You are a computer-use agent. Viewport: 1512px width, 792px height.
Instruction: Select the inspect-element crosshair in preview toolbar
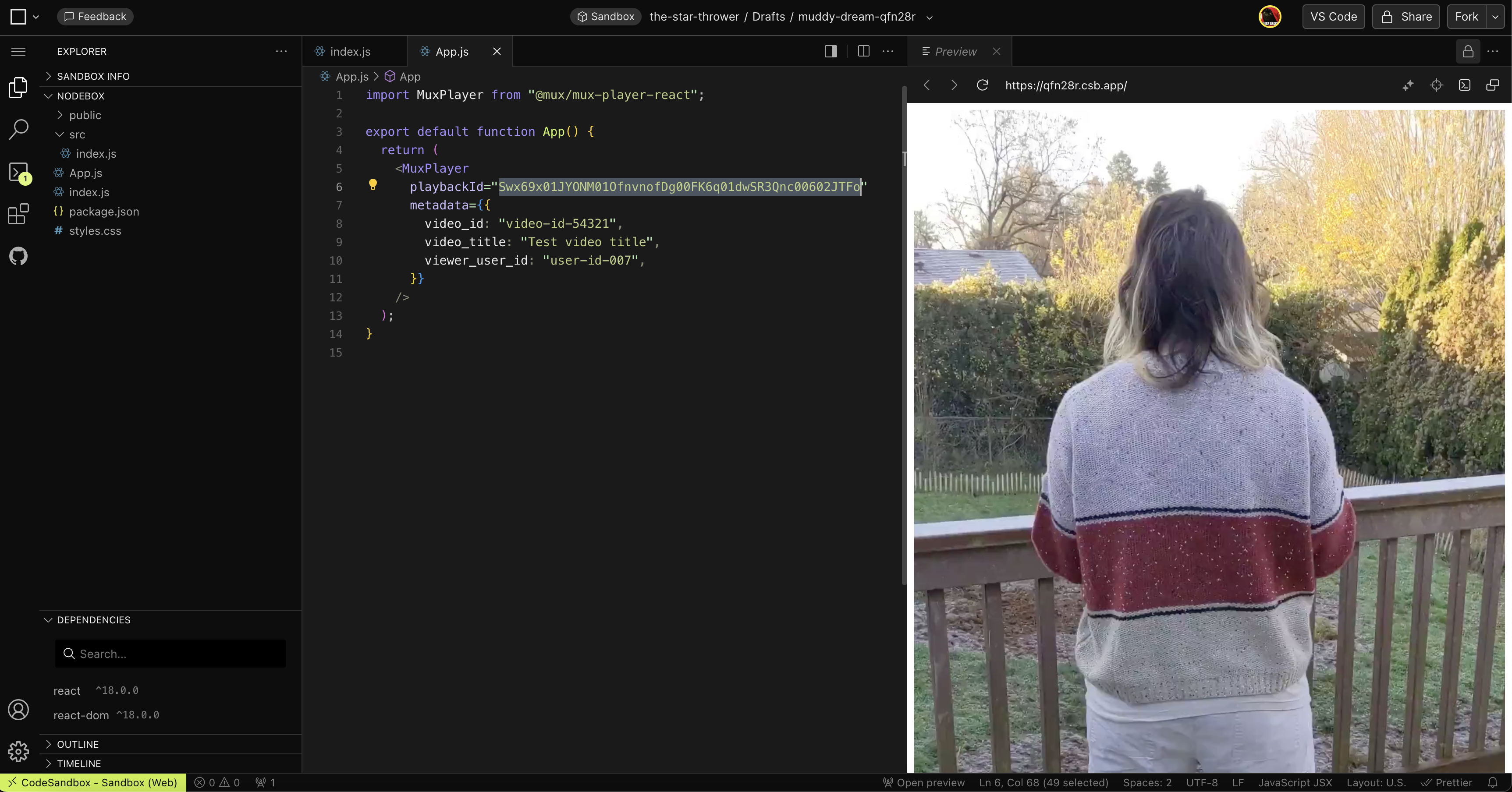[1436, 85]
